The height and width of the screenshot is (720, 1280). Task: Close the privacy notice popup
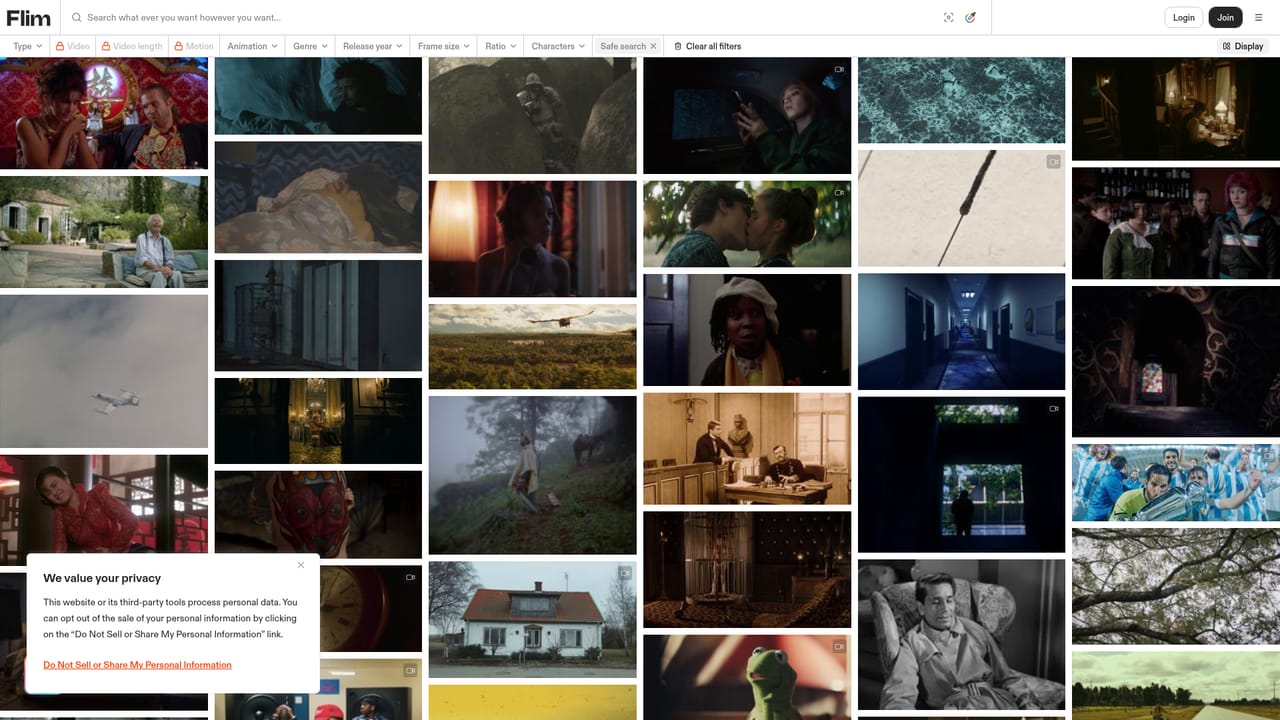301,565
